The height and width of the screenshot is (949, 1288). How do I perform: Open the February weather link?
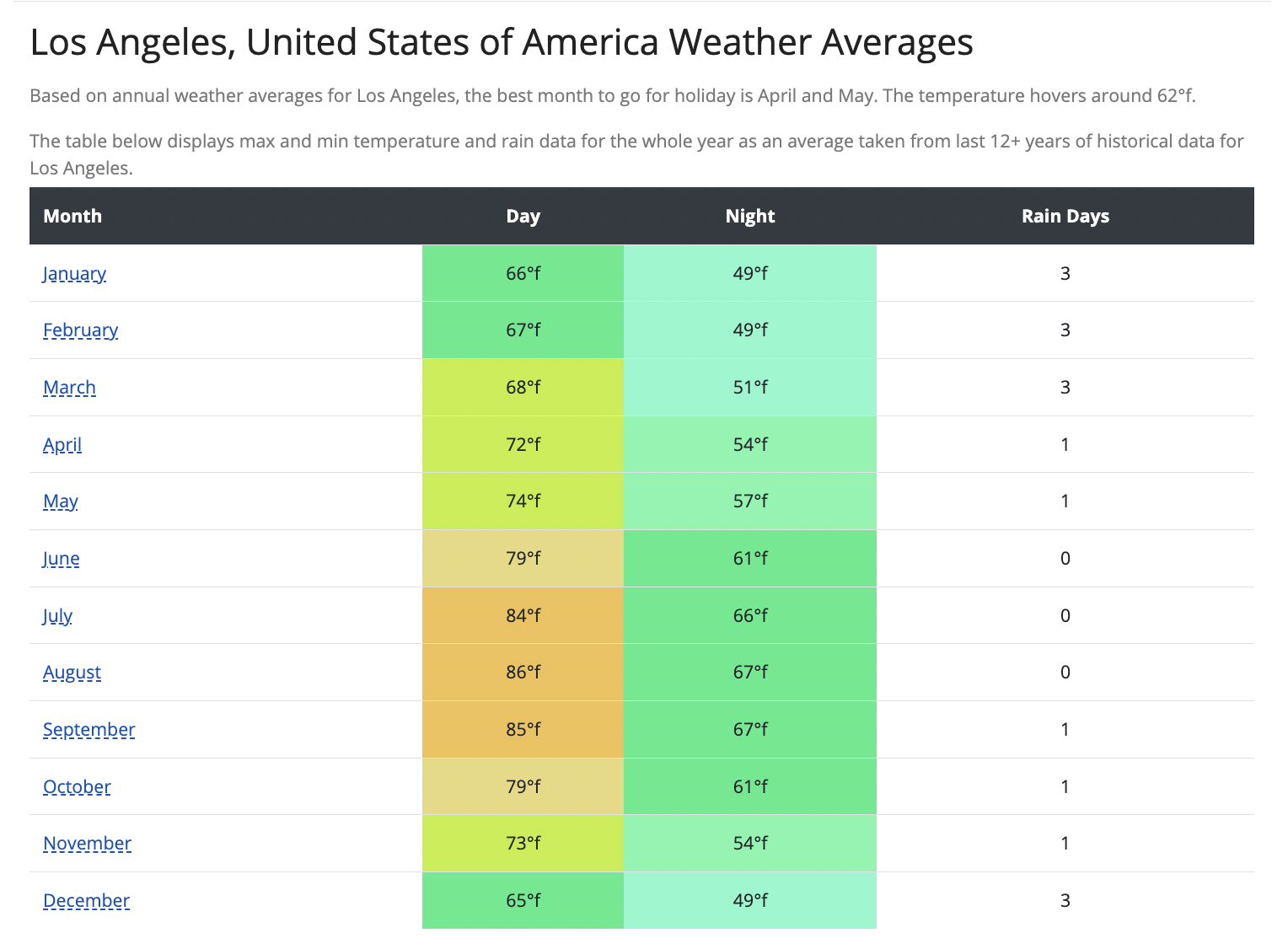(x=80, y=330)
